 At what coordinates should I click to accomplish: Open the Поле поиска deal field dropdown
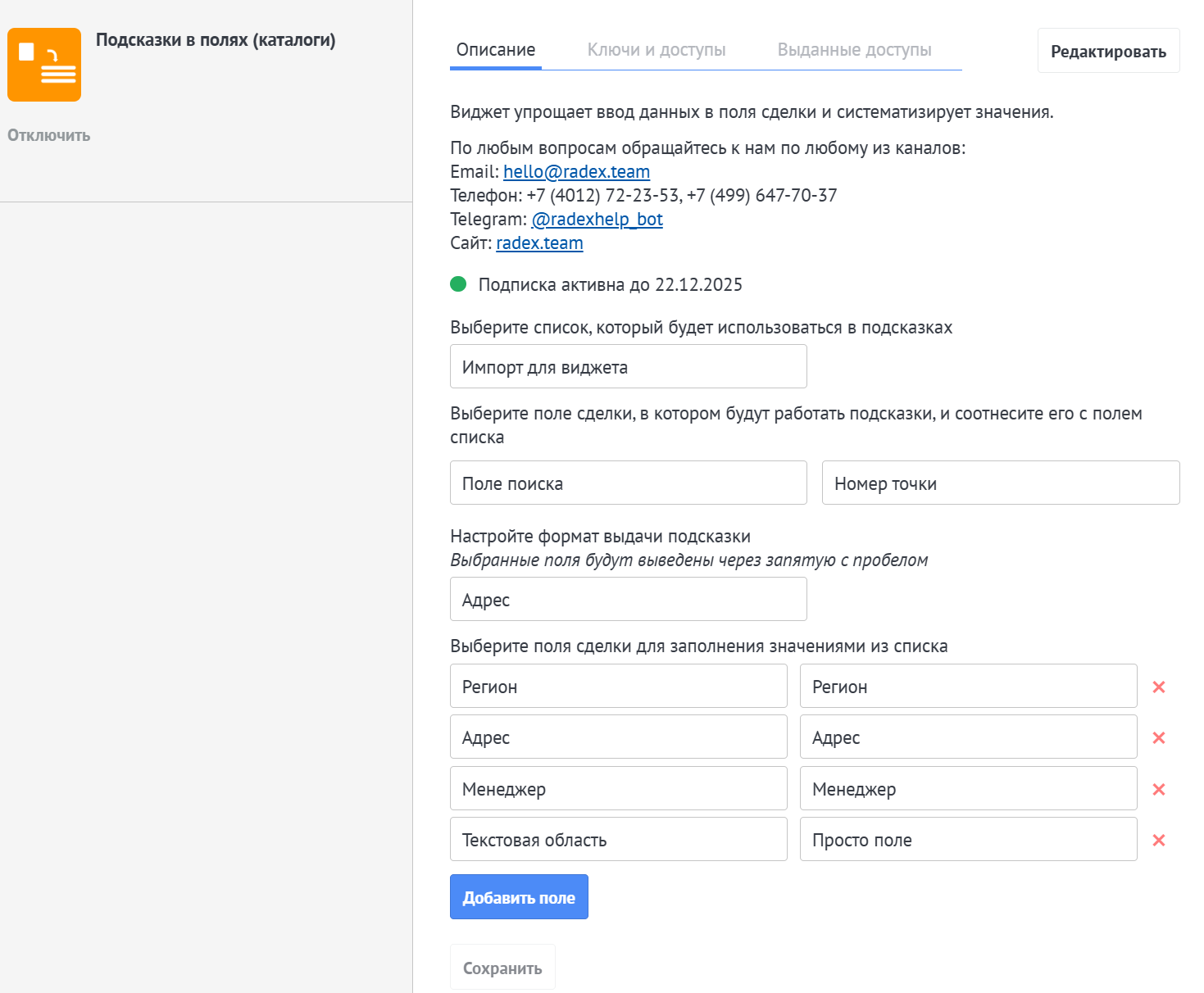click(628, 483)
